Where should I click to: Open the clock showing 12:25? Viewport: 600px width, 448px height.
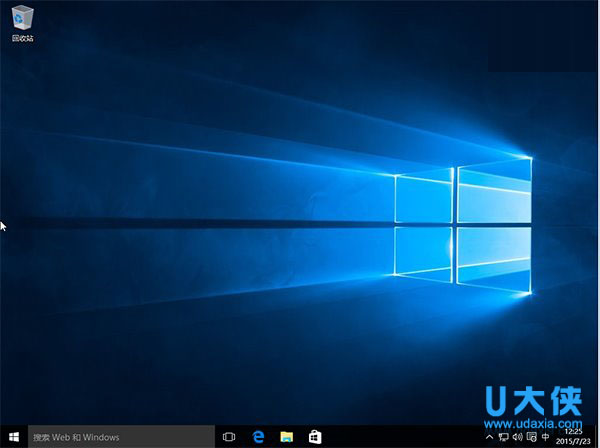coord(573,432)
